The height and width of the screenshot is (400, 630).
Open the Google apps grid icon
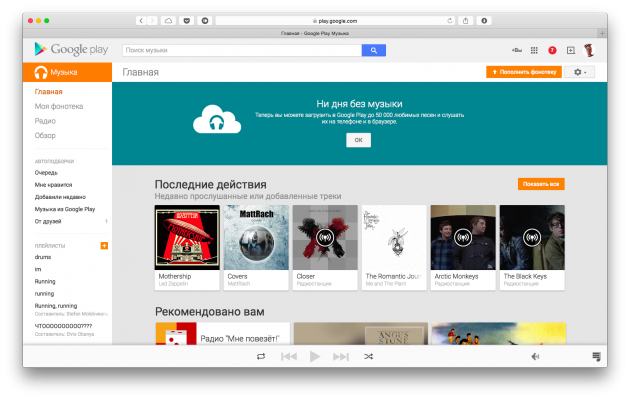pos(534,50)
